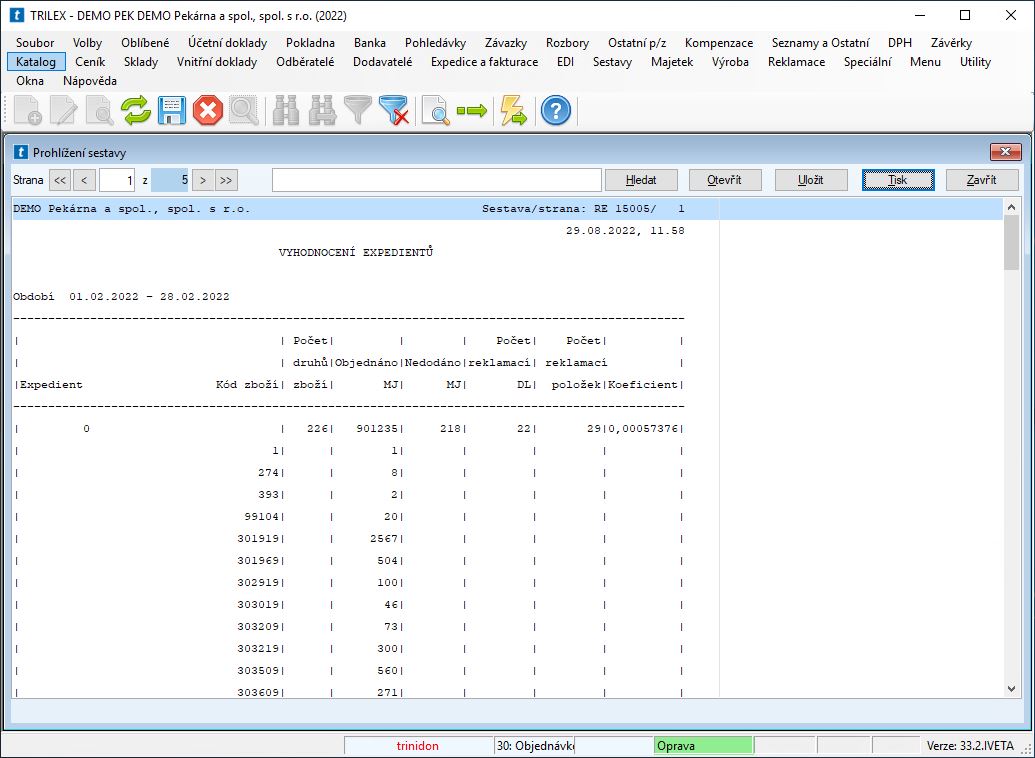Open the Pokladna menu
Screen dimensions: 1035x758
coord(310,43)
